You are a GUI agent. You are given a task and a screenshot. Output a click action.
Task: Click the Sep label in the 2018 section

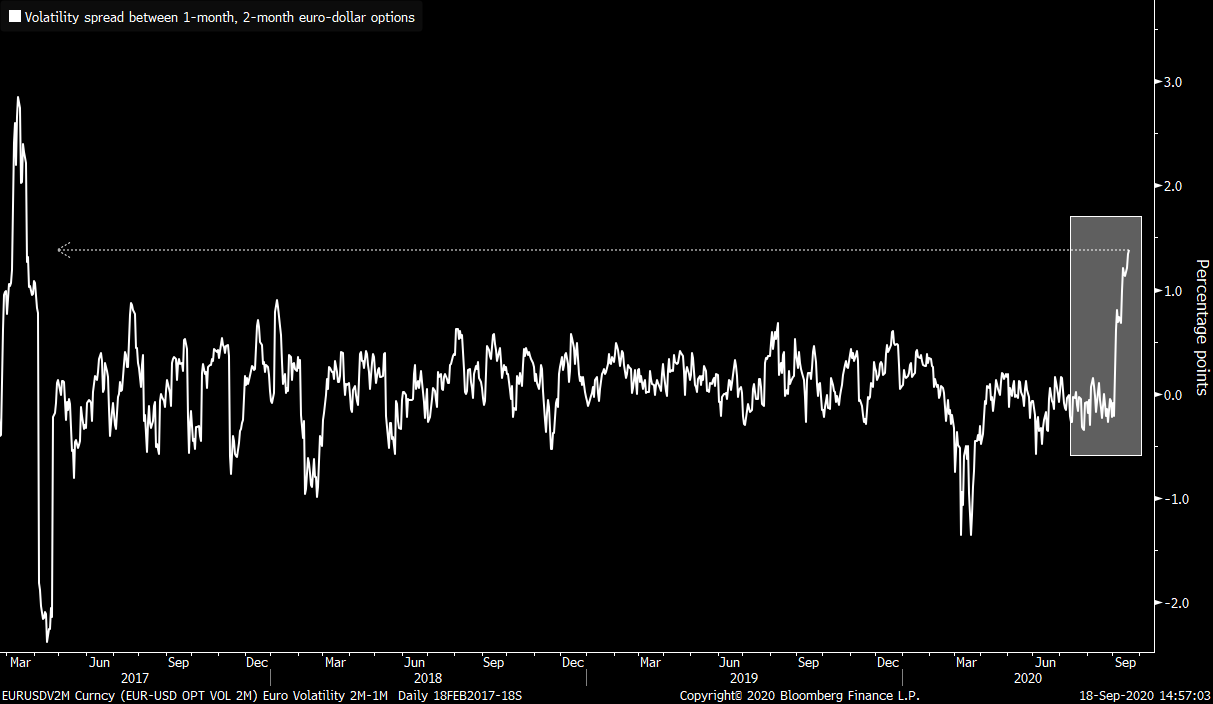pyautogui.click(x=493, y=662)
